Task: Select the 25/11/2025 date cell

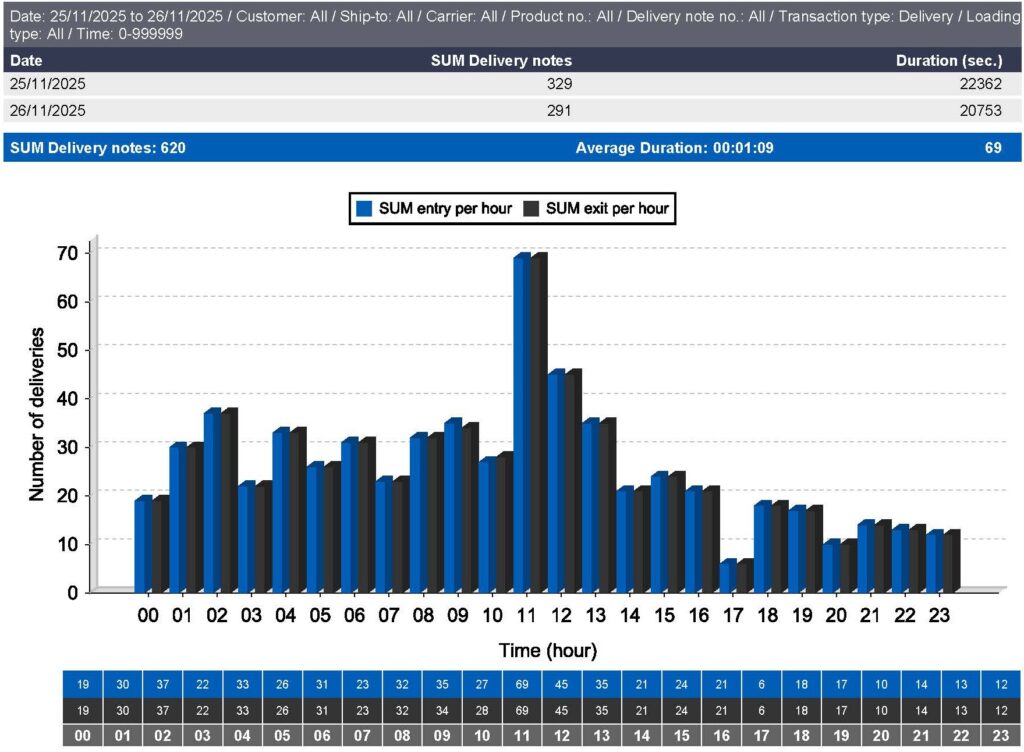Action: pyautogui.click(x=48, y=84)
